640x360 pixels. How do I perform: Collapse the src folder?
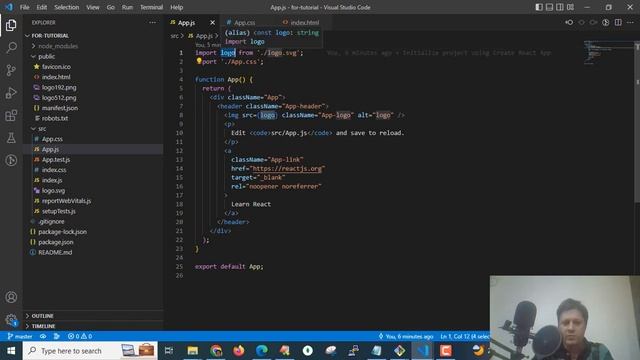(x=93, y=129)
